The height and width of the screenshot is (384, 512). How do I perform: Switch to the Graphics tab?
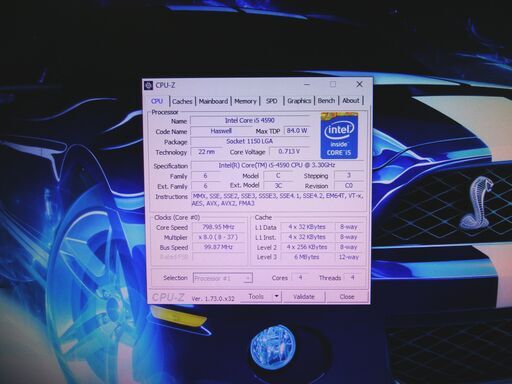tap(299, 101)
